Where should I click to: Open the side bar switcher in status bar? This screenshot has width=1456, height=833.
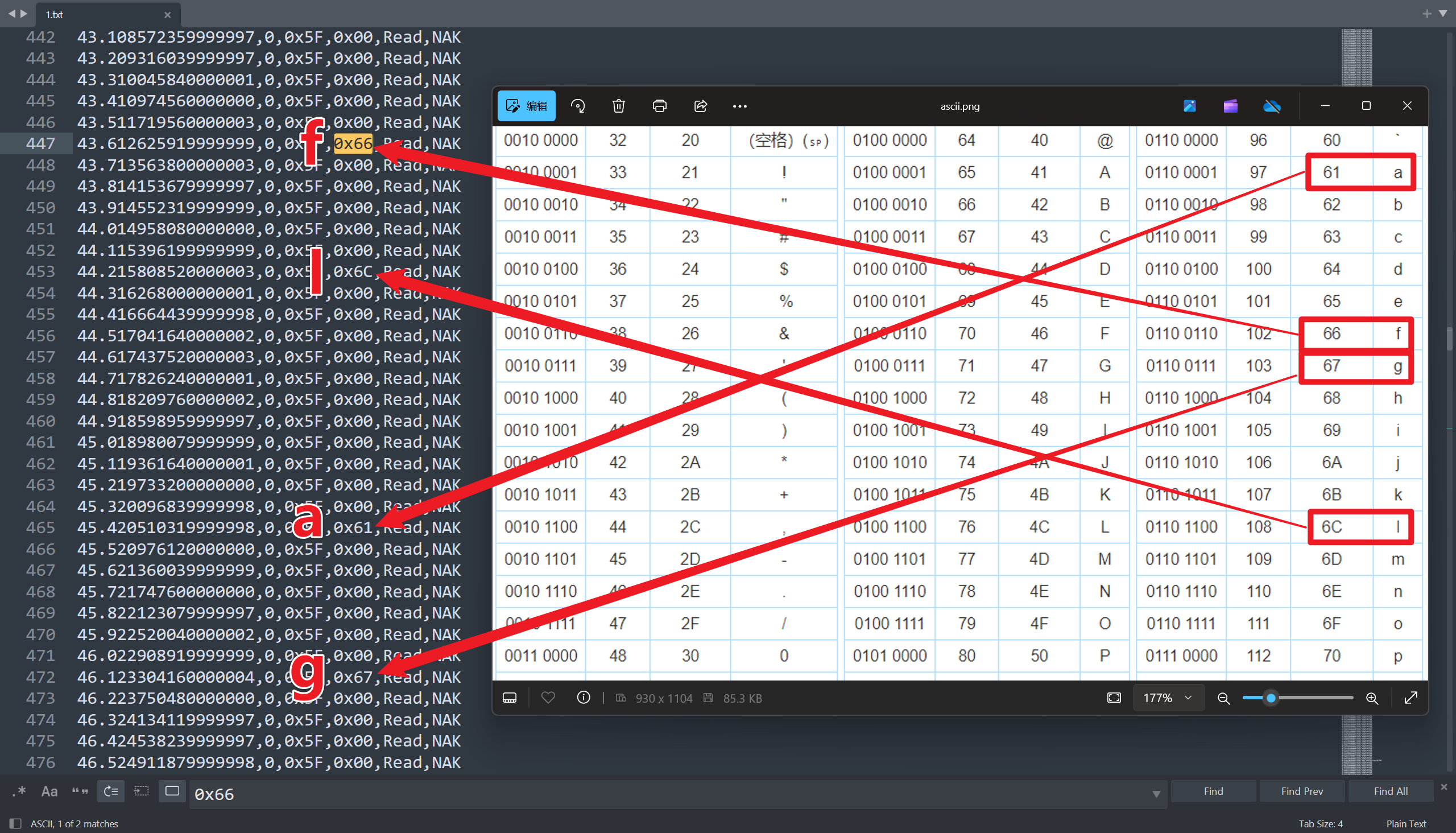tap(15, 824)
